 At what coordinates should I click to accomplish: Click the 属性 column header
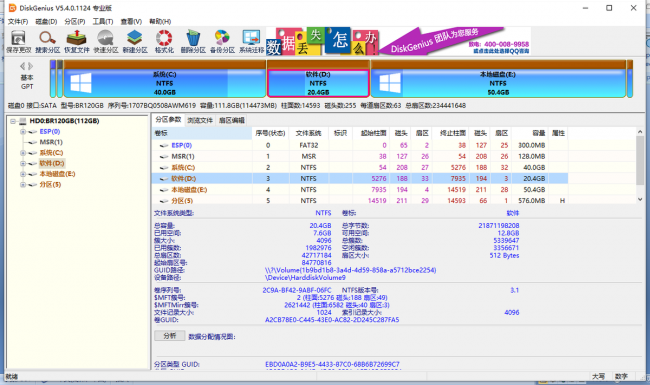pyautogui.click(x=558, y=133)
